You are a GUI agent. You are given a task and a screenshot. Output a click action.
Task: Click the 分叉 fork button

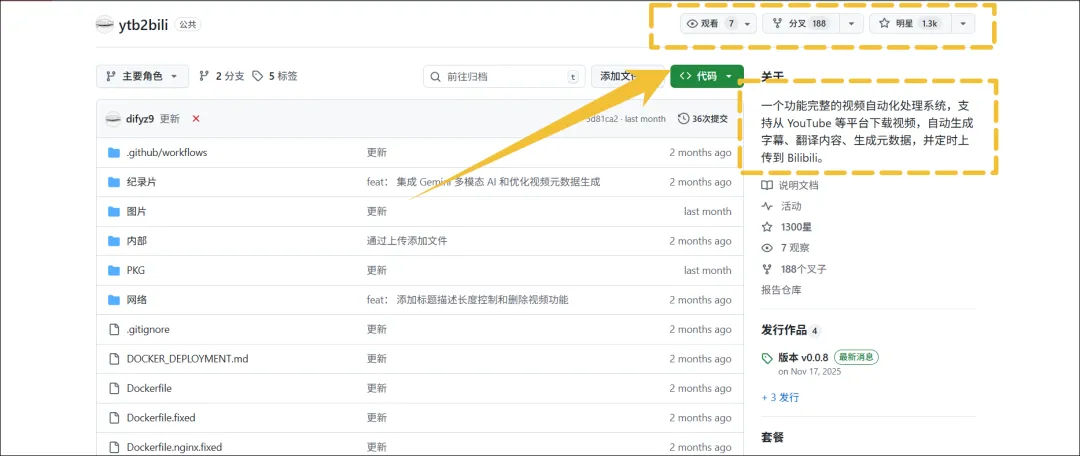click(800, 23)
